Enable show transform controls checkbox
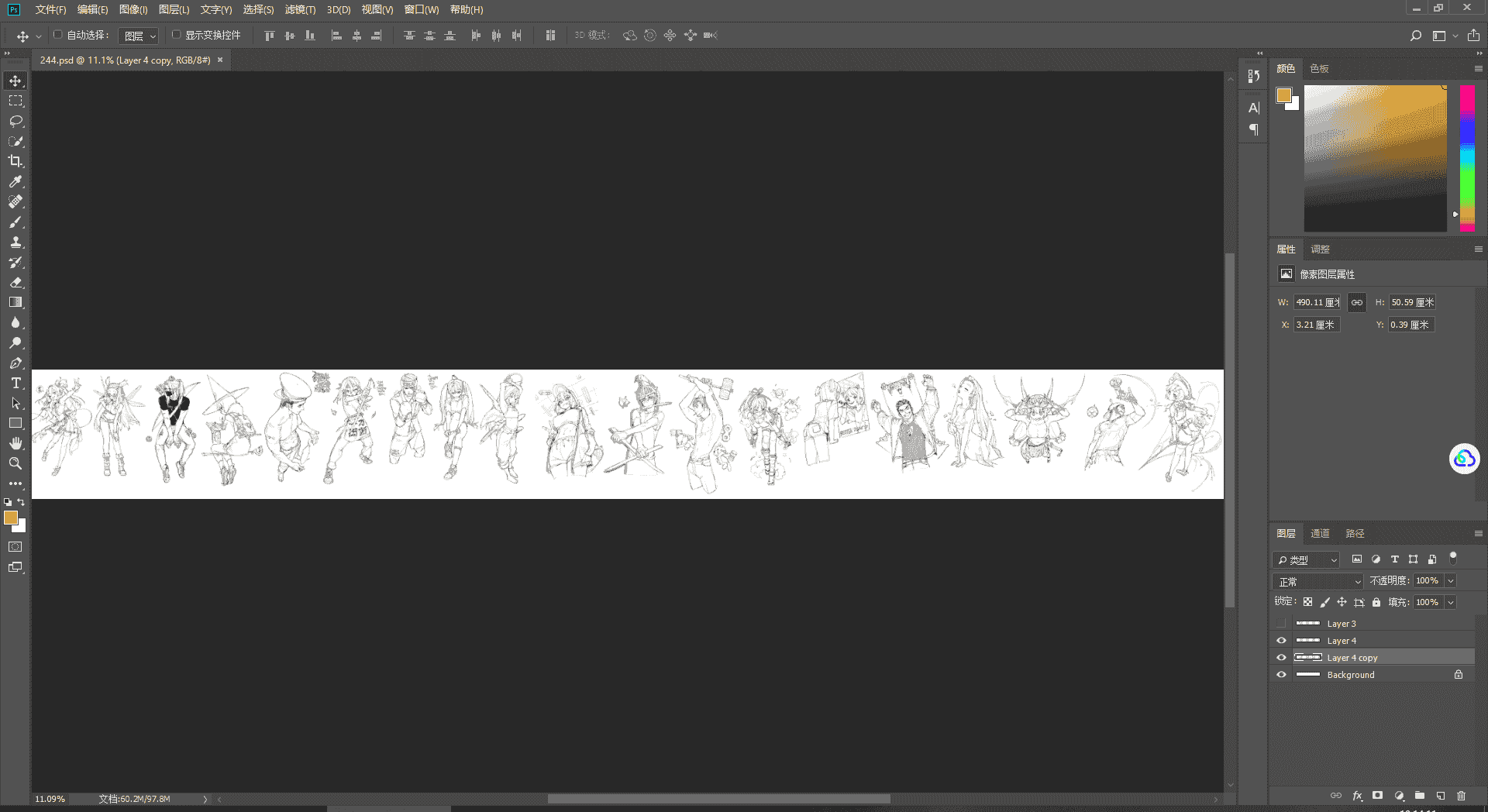 pos(176,35)
